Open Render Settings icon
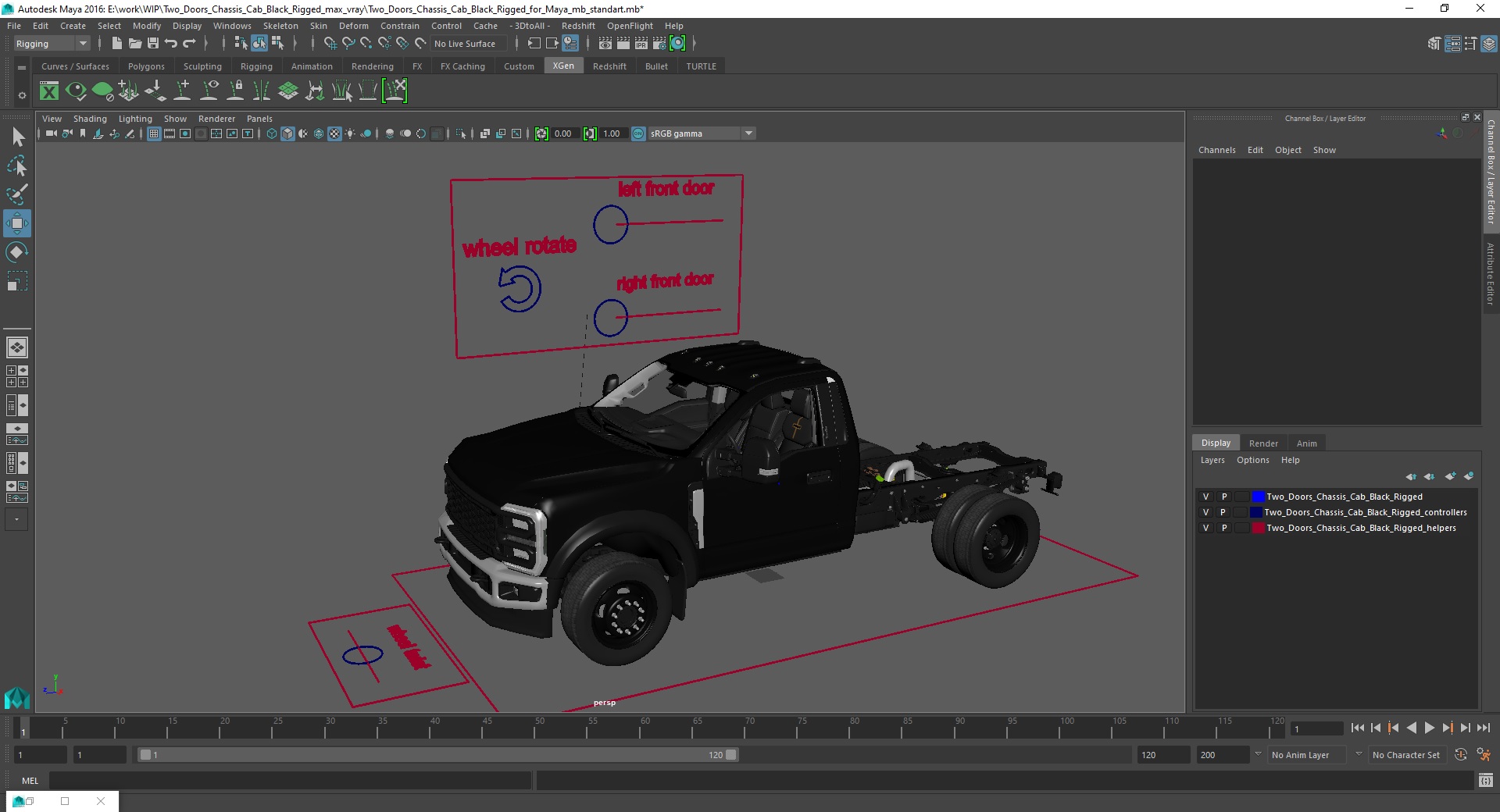 [659, 44]
